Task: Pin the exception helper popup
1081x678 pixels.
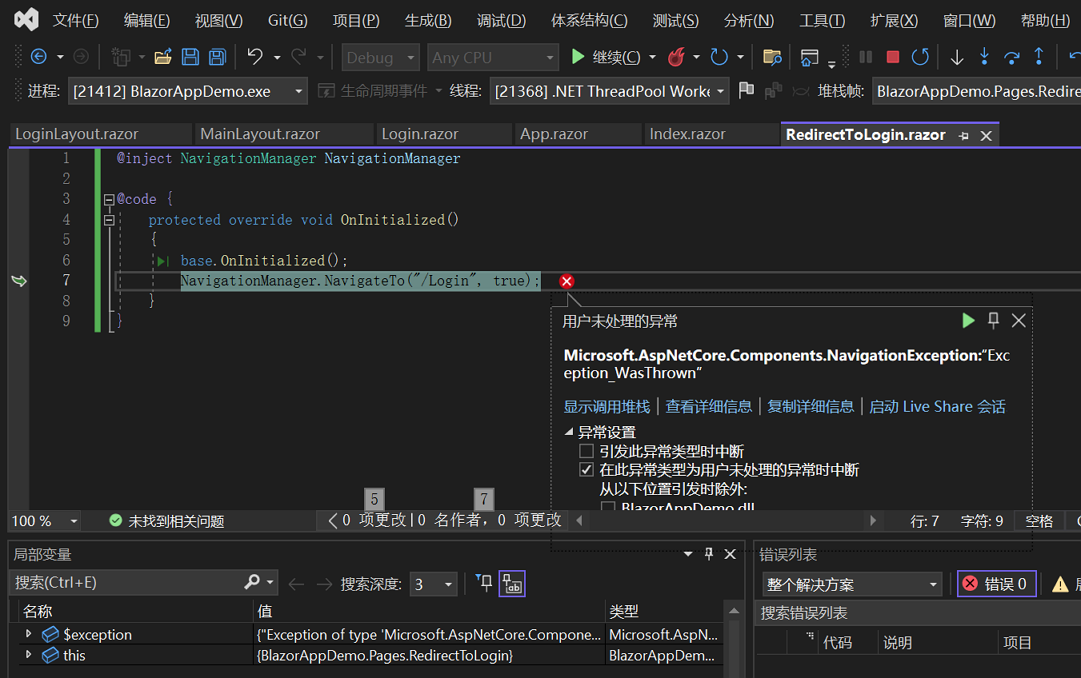Action: click(992, 320)
